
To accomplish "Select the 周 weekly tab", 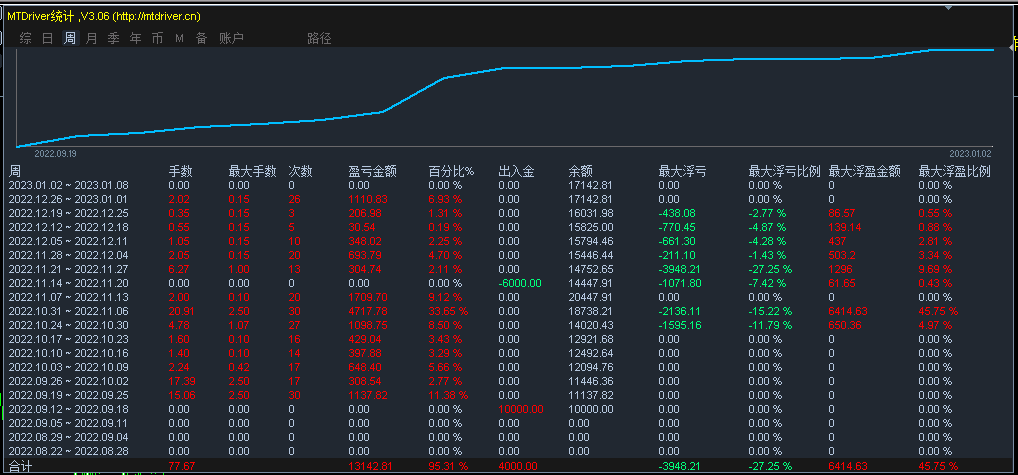I will 69,38.
